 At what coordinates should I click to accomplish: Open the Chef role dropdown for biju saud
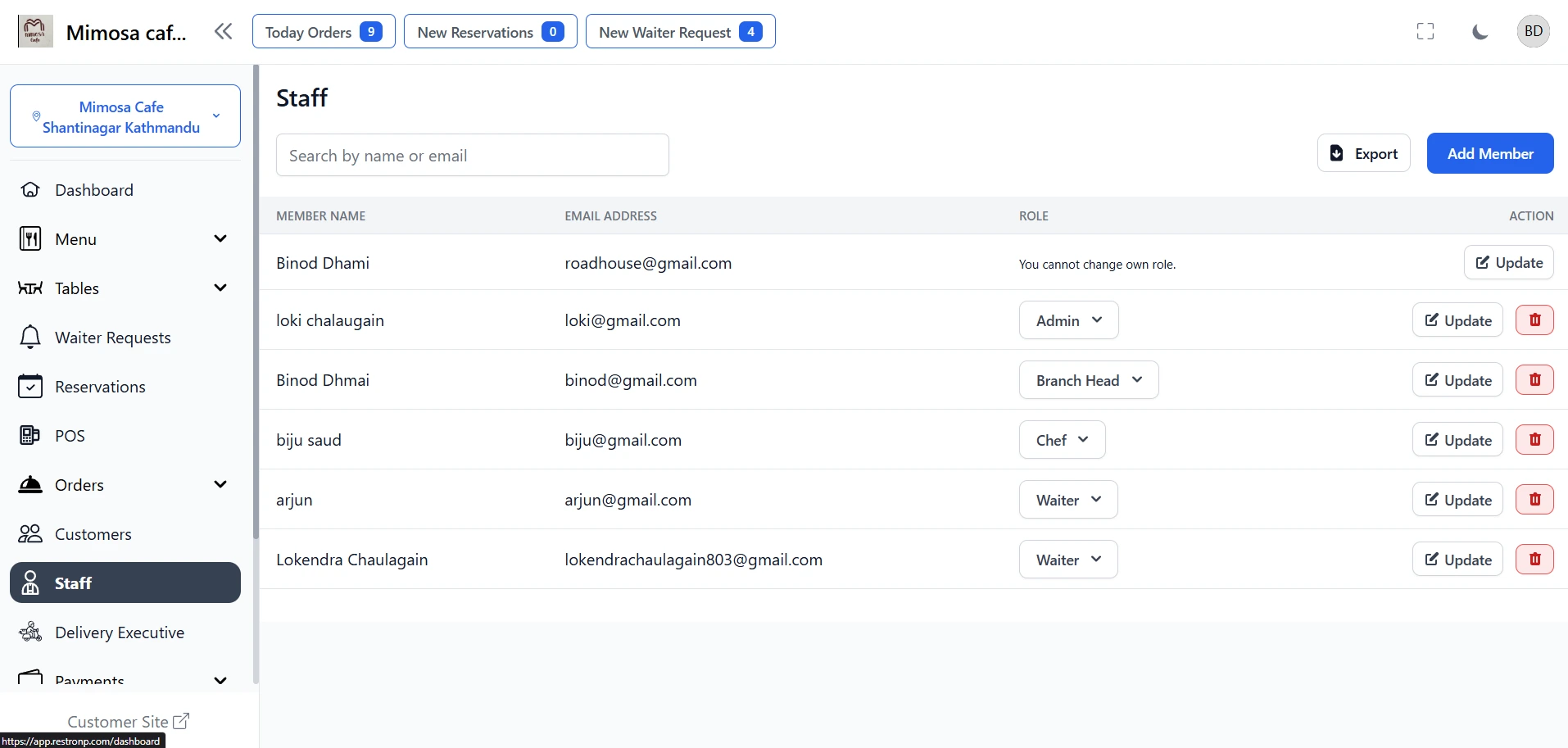[x=1062, y=440]
